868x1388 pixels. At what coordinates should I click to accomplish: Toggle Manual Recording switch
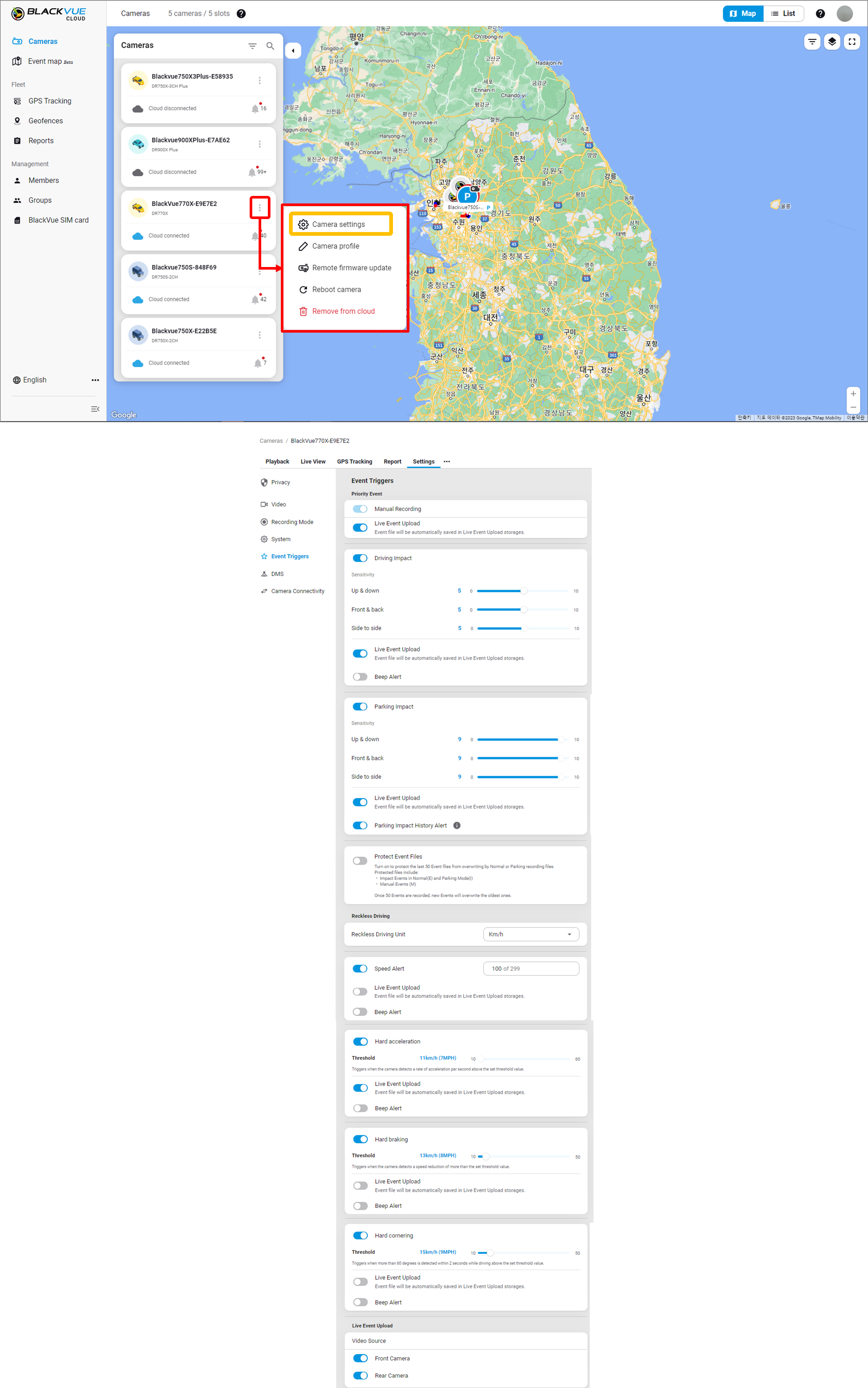pyautogui.click(x=360, y=509)
